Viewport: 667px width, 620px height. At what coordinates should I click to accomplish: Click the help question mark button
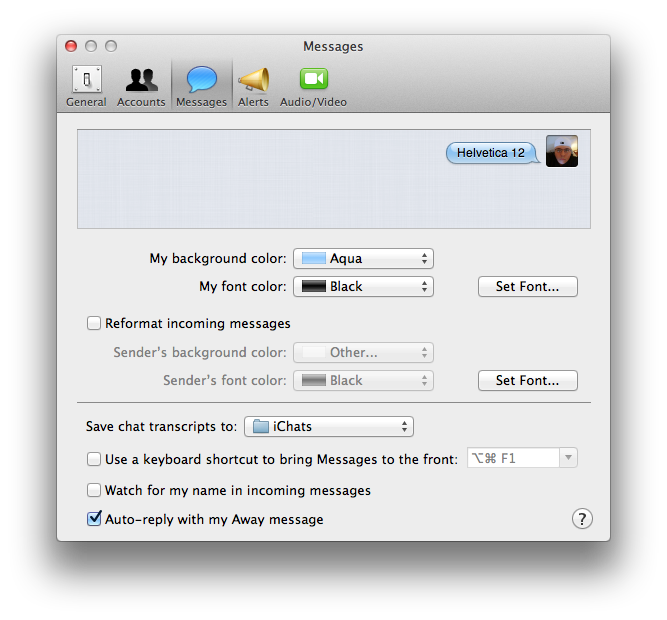[582, 519]
